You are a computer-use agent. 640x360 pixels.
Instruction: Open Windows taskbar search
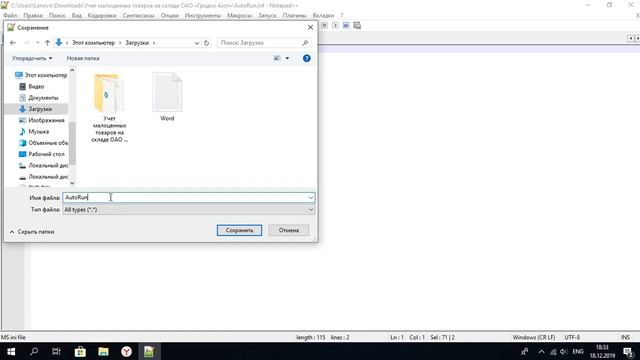click(x=34, y=351)
